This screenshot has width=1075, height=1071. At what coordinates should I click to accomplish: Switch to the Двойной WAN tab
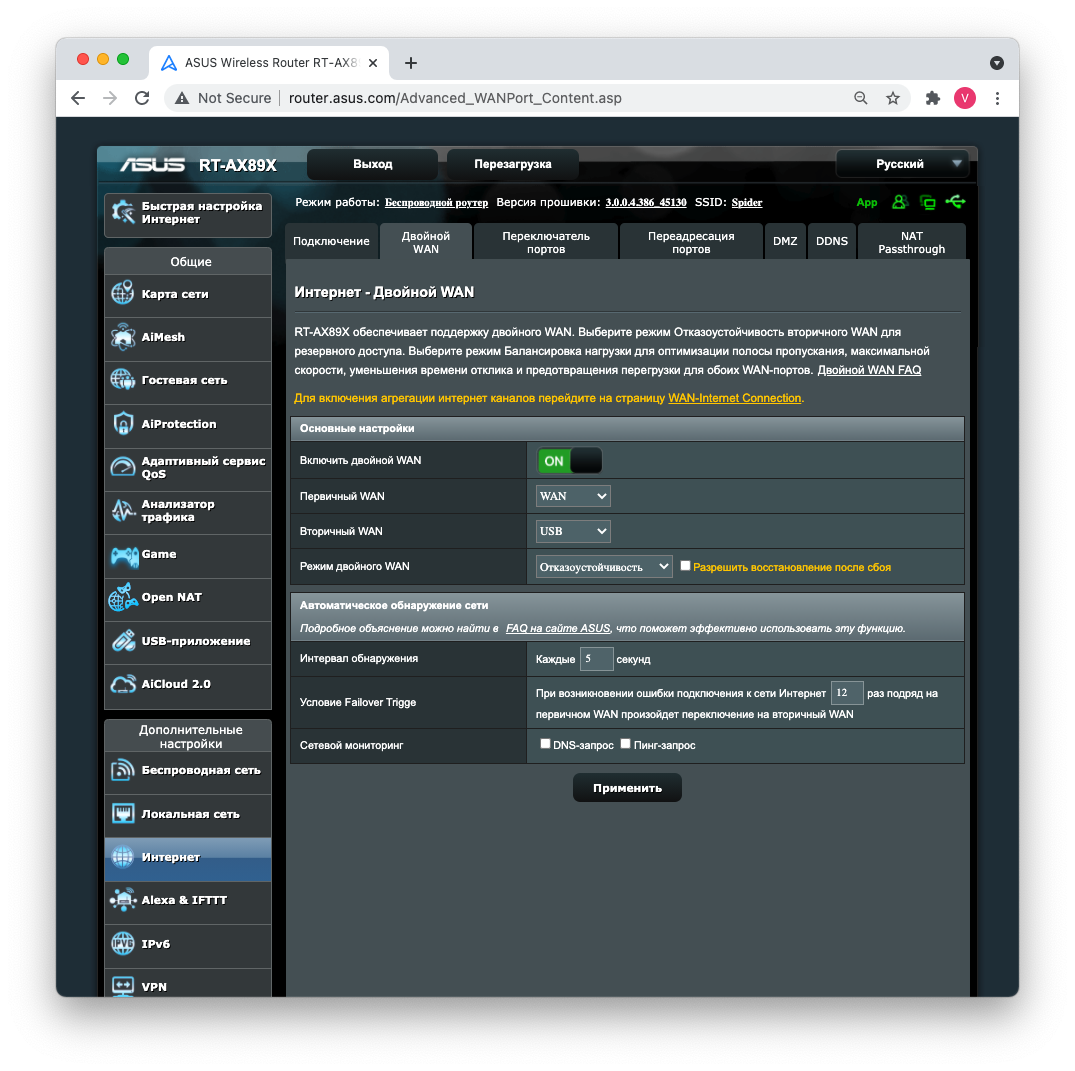[426, 242]
